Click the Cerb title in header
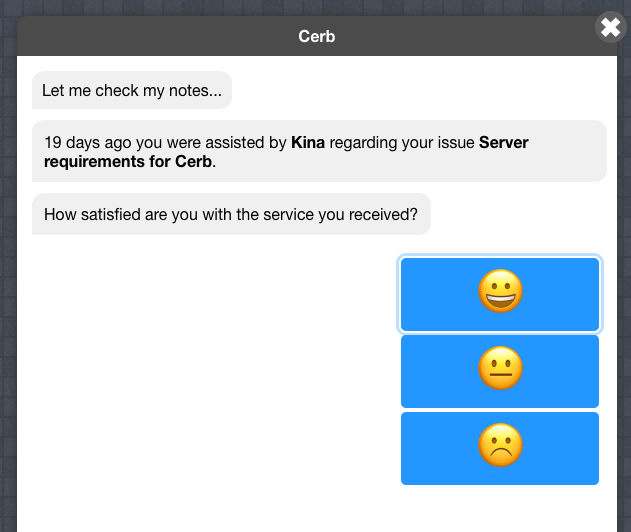This screenshot has width=631, height=532. pyautogui.click(x=317, y=37)
